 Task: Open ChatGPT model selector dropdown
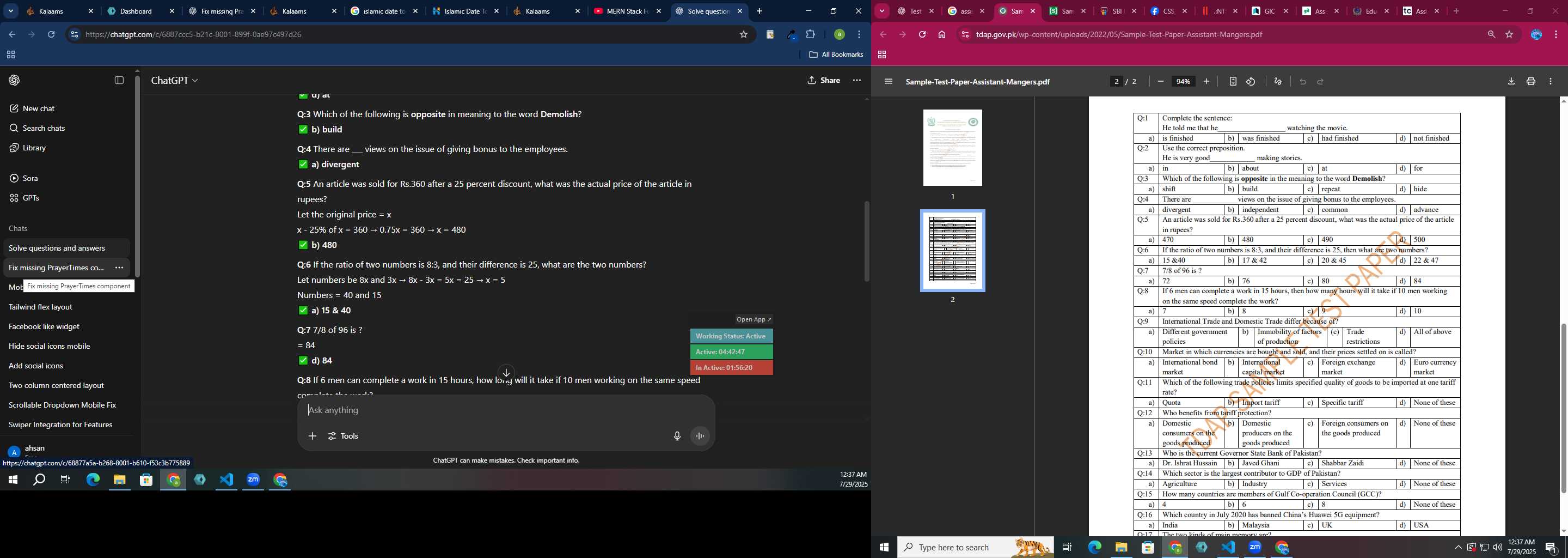point(175,81)
